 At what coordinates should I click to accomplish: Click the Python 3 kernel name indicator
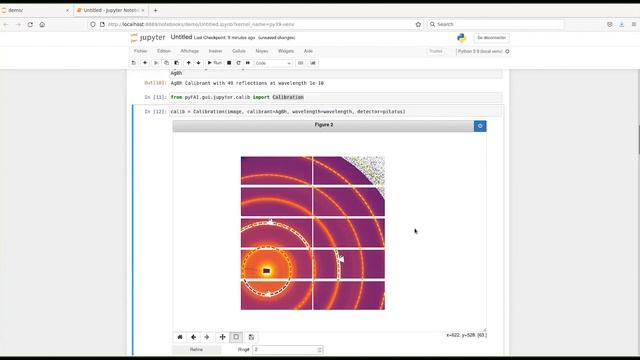tap(480, 51)
